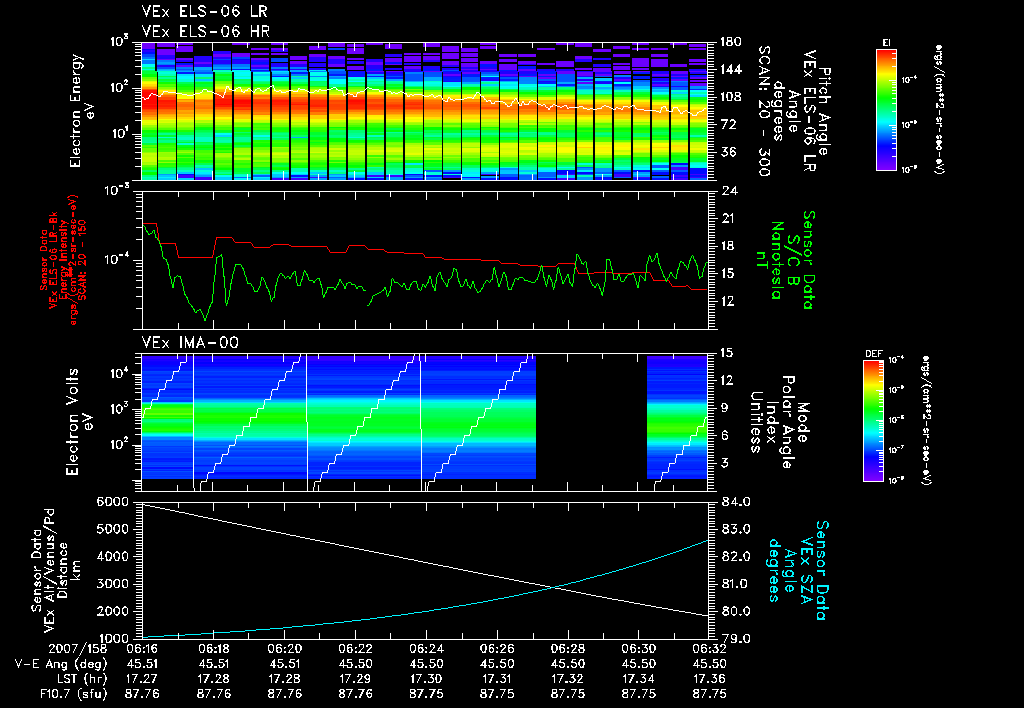Click the 06:22 time tick label

[355, 649]
